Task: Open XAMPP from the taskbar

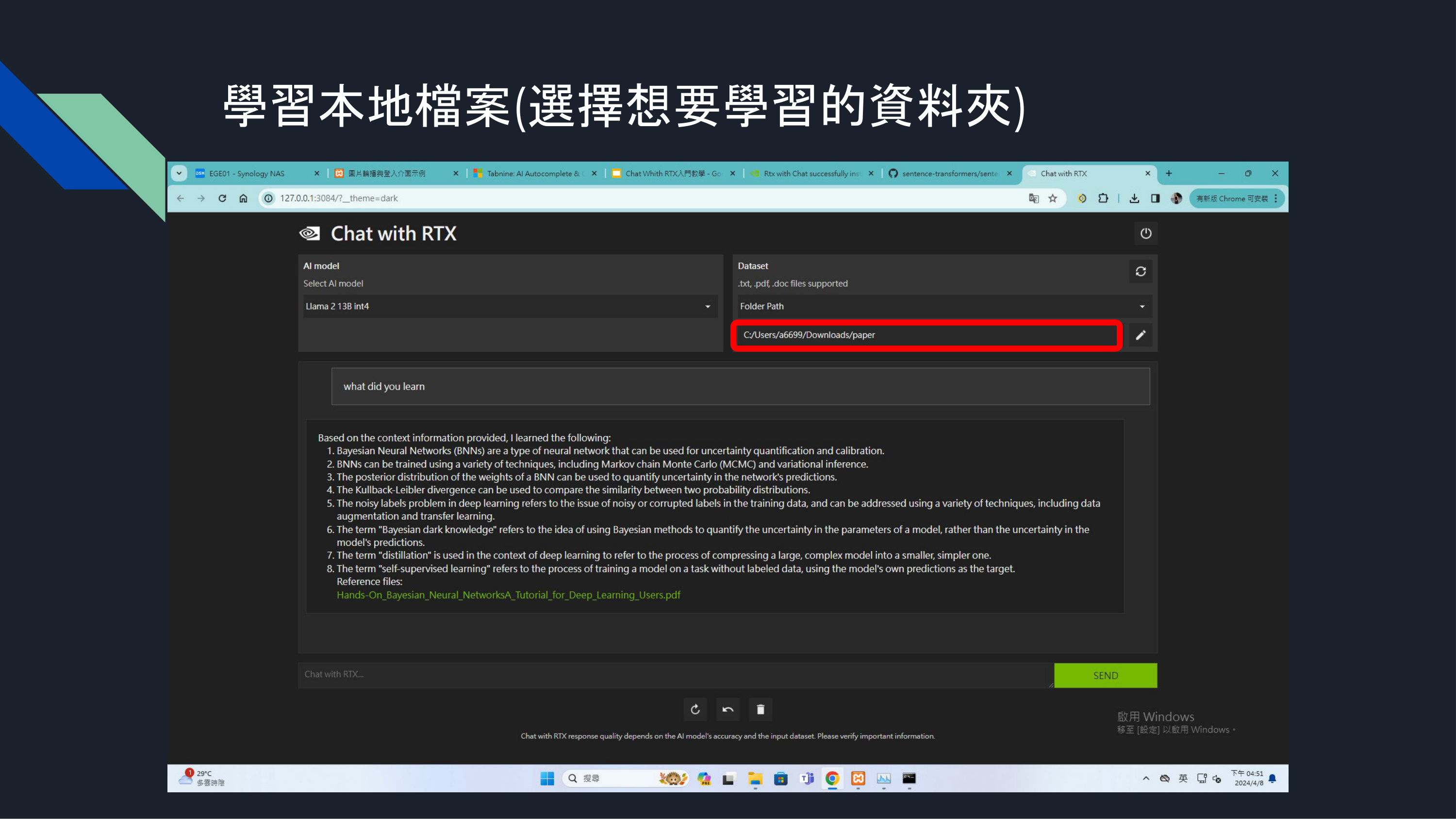Action: pos(858,779)
